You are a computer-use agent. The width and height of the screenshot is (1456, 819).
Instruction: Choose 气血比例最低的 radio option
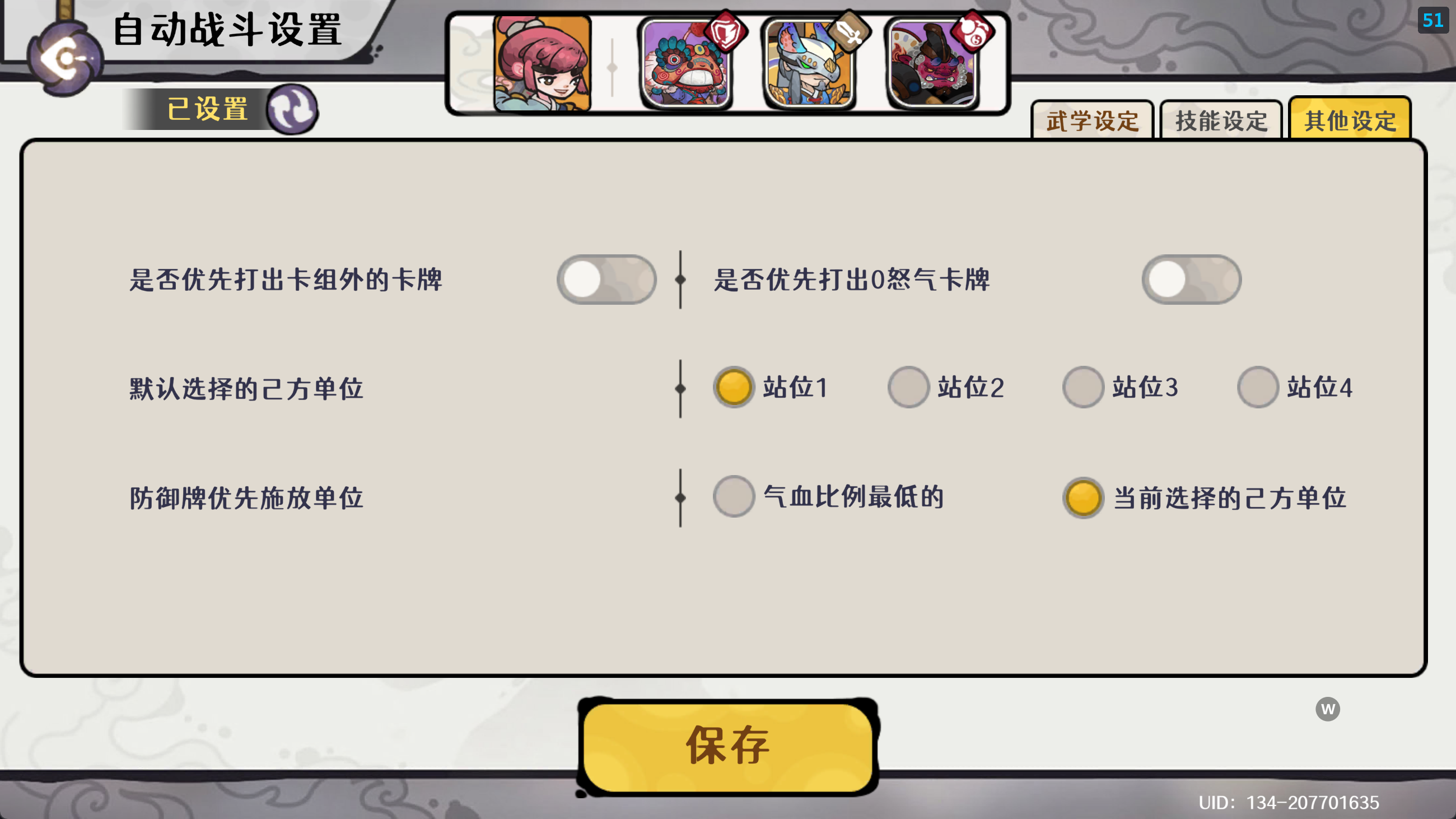[829, 497]
